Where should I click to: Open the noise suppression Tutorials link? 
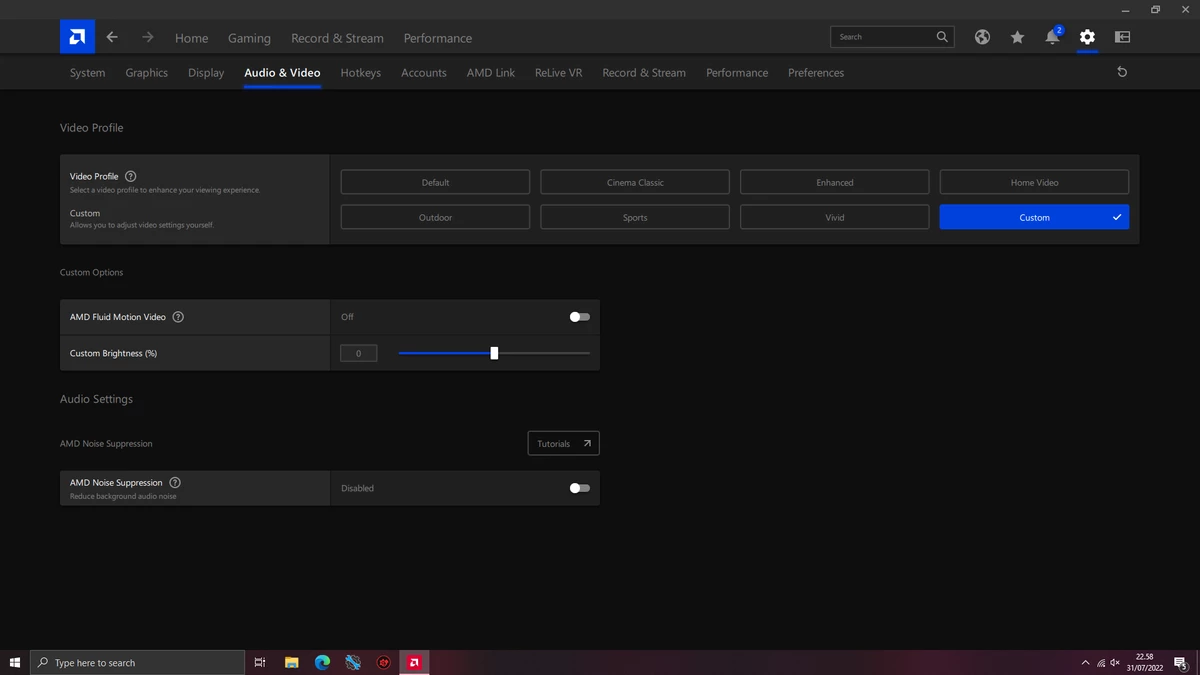(x=564, y=443)
